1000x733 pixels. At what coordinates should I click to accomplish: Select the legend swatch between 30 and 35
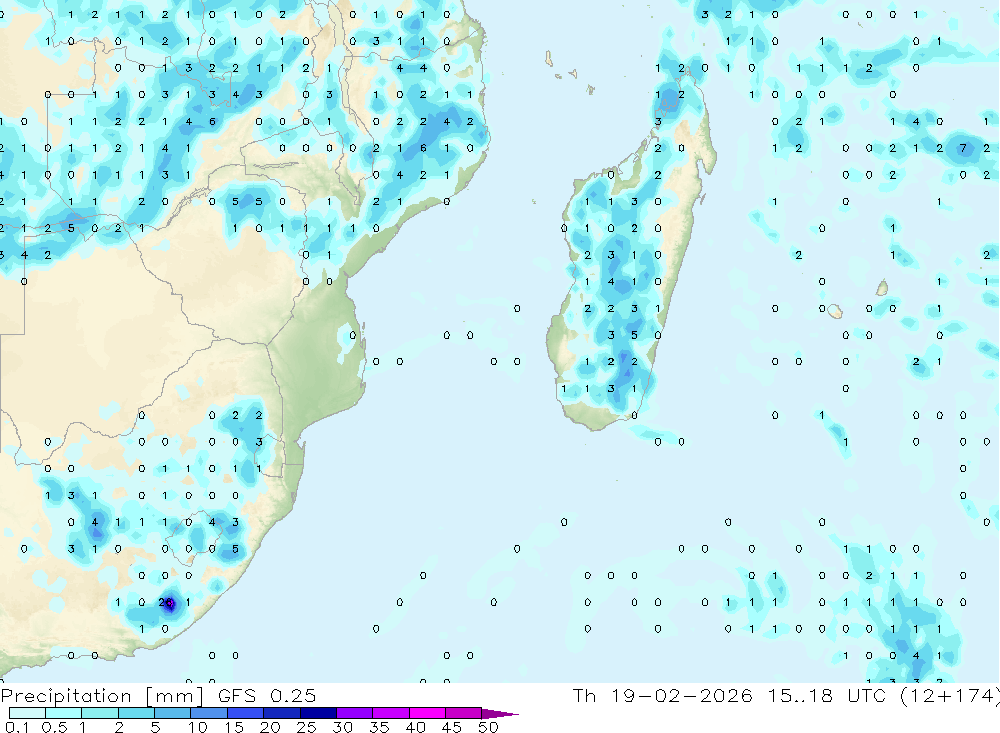(x=354, y=713)
